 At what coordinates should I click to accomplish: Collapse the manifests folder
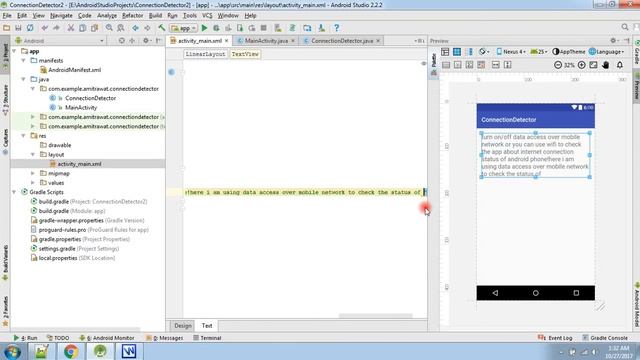(x=24, y=60)
